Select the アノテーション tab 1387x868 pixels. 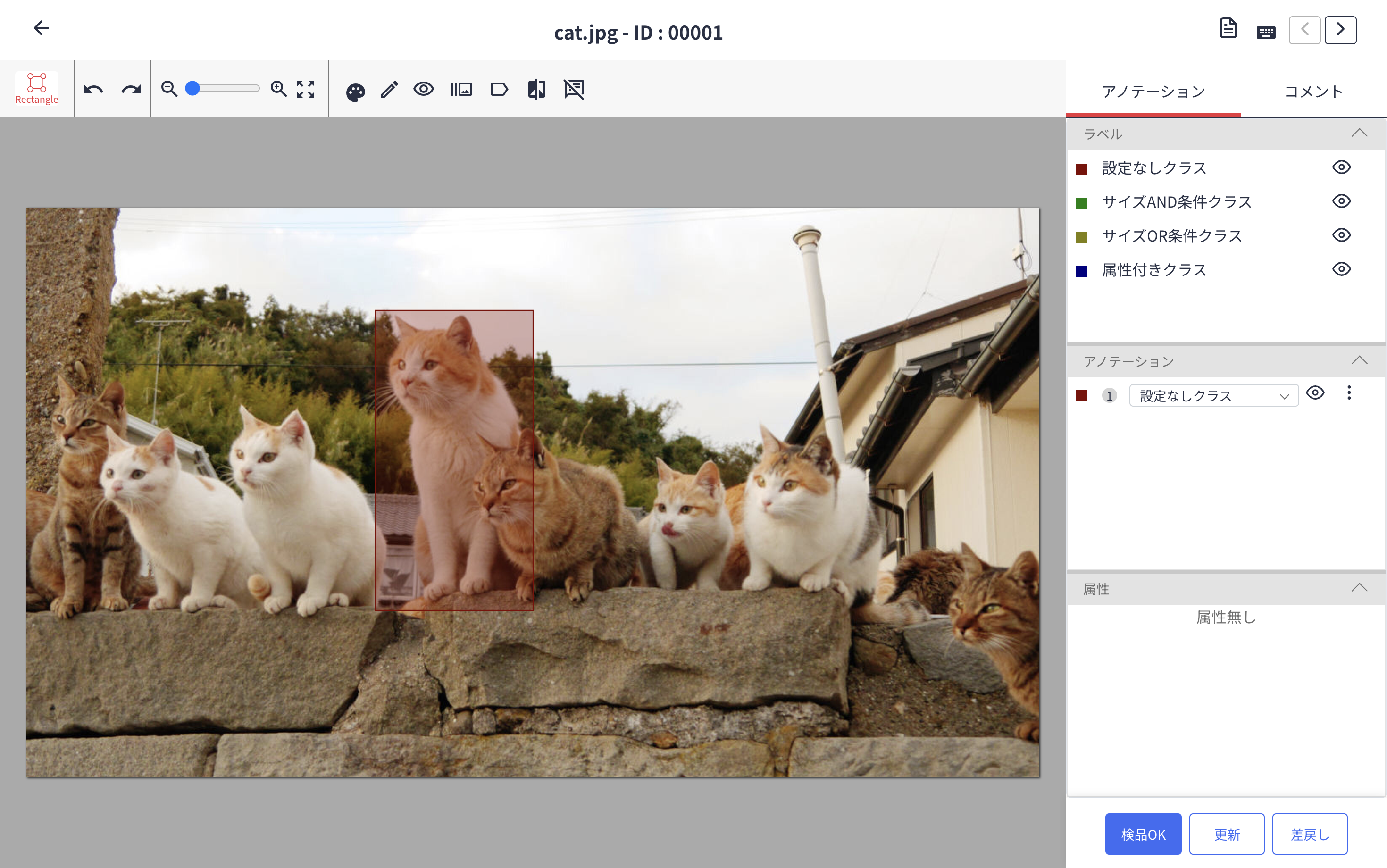tap(1153, 92)
